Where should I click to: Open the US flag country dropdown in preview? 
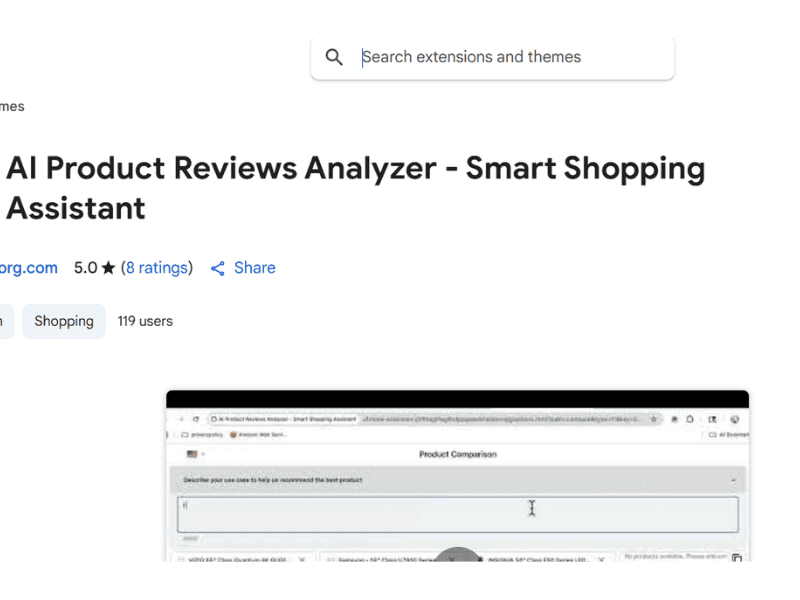tap(193, 454)
